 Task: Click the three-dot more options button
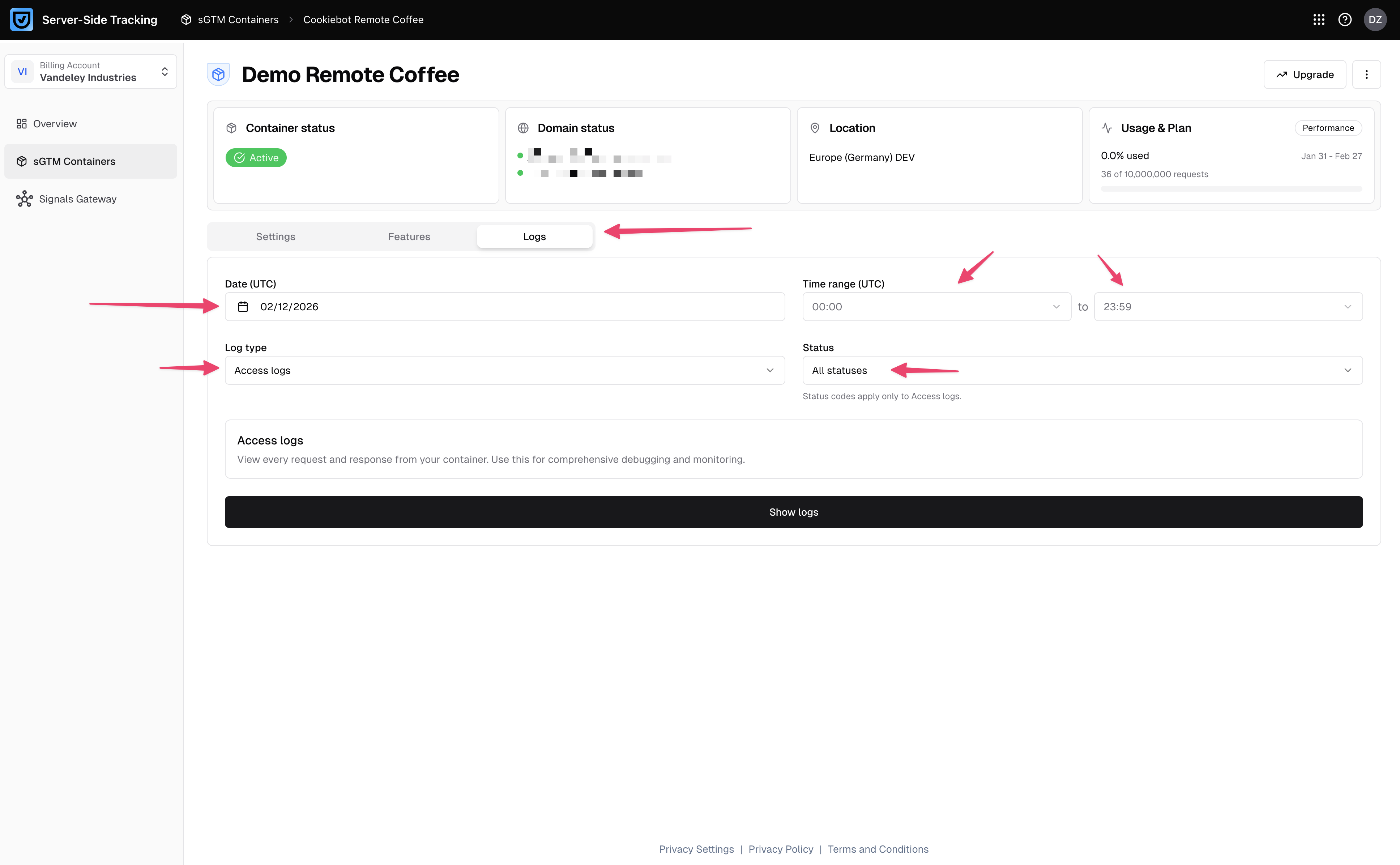[1366, 74]
